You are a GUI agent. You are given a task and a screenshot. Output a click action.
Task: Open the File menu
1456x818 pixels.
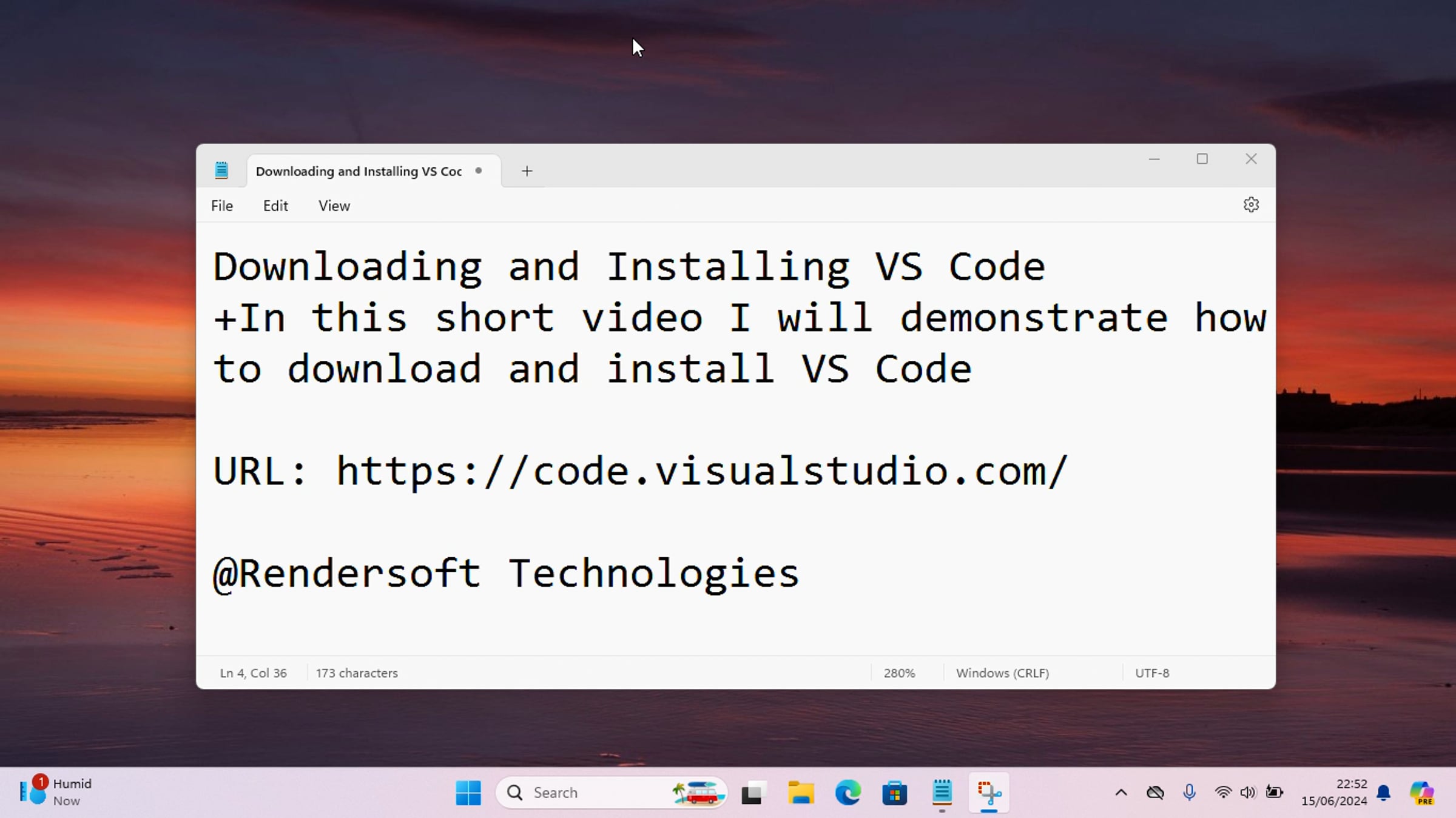tap(221, 206)
